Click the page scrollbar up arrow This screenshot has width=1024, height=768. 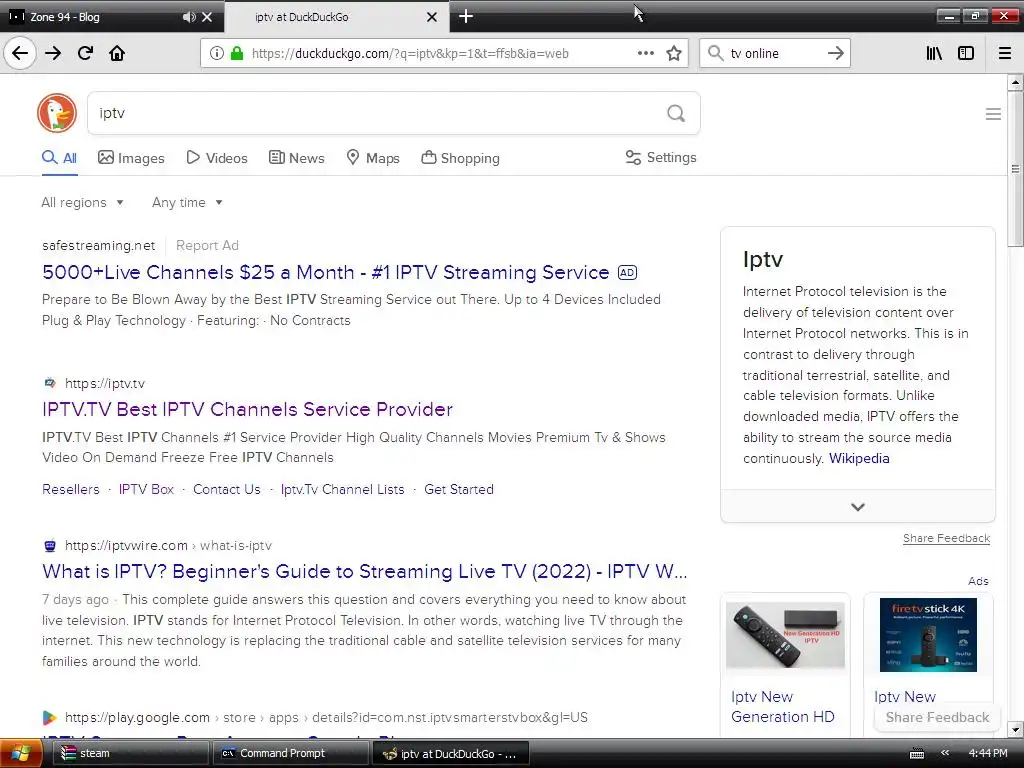tap(1014, 82)
